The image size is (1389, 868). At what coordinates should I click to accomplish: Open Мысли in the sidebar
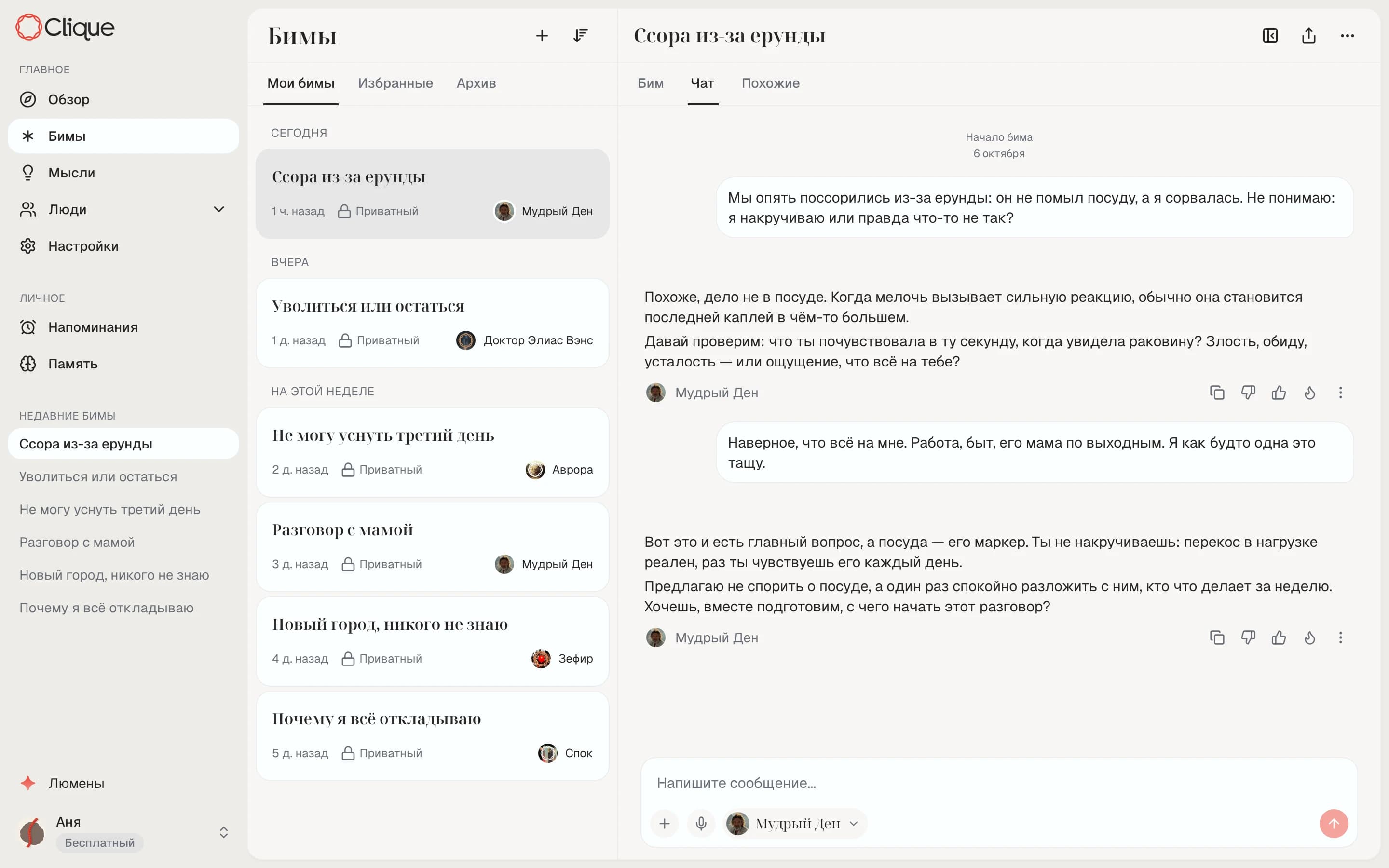pos(123,173)
